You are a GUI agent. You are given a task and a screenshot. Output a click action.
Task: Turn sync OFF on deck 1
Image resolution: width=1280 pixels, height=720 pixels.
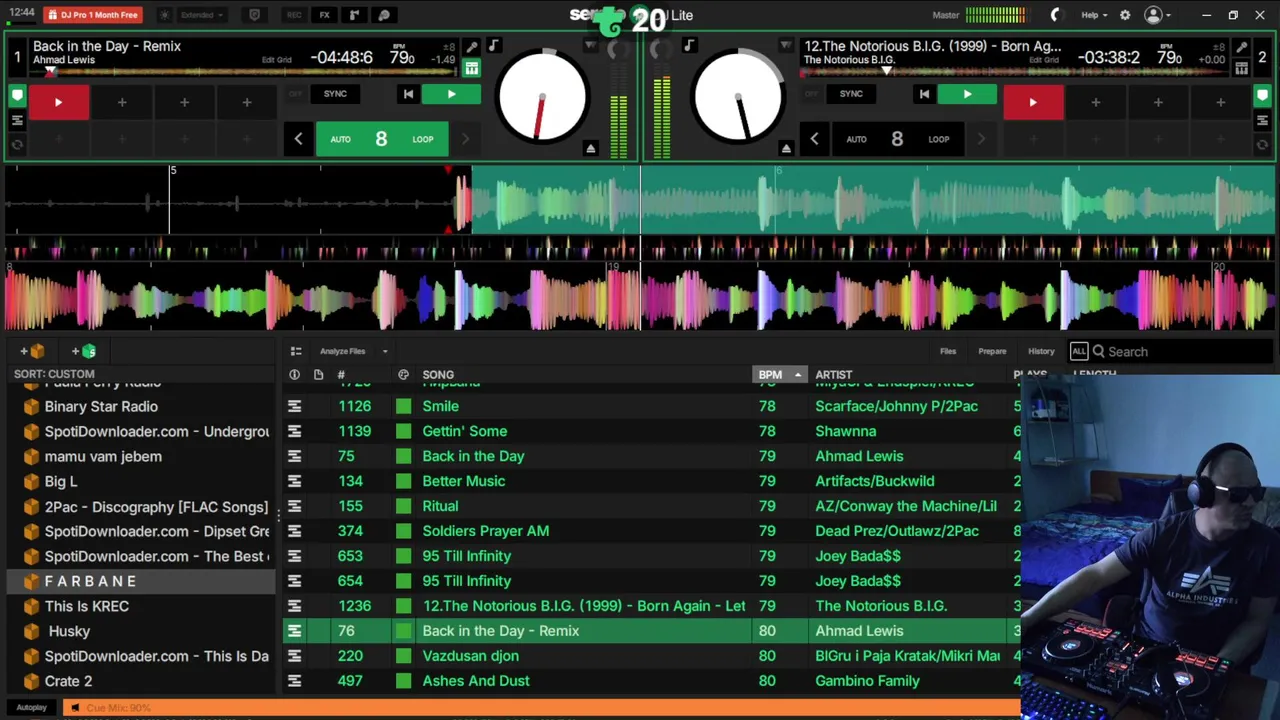(295, 94)
